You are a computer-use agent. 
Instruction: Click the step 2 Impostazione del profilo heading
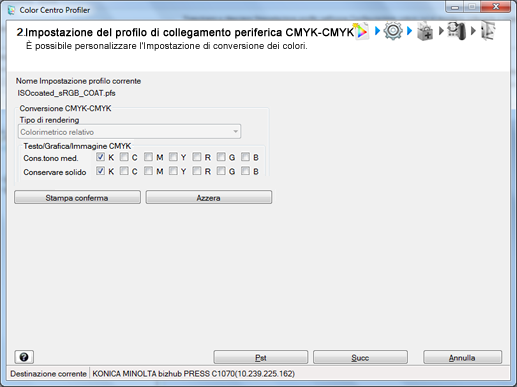tap(185, 32)
